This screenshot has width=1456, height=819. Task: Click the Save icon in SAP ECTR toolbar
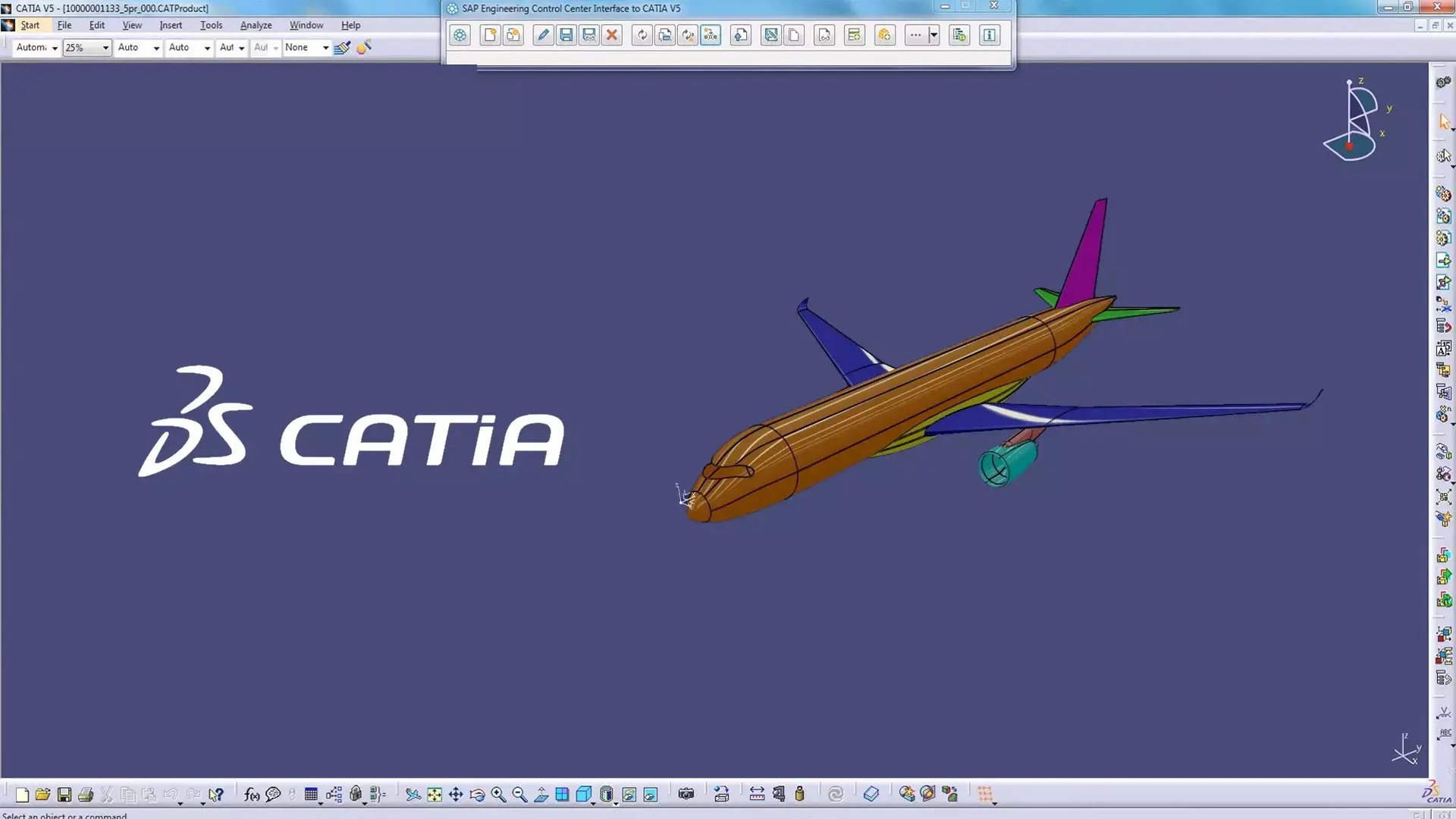[566, 35]
